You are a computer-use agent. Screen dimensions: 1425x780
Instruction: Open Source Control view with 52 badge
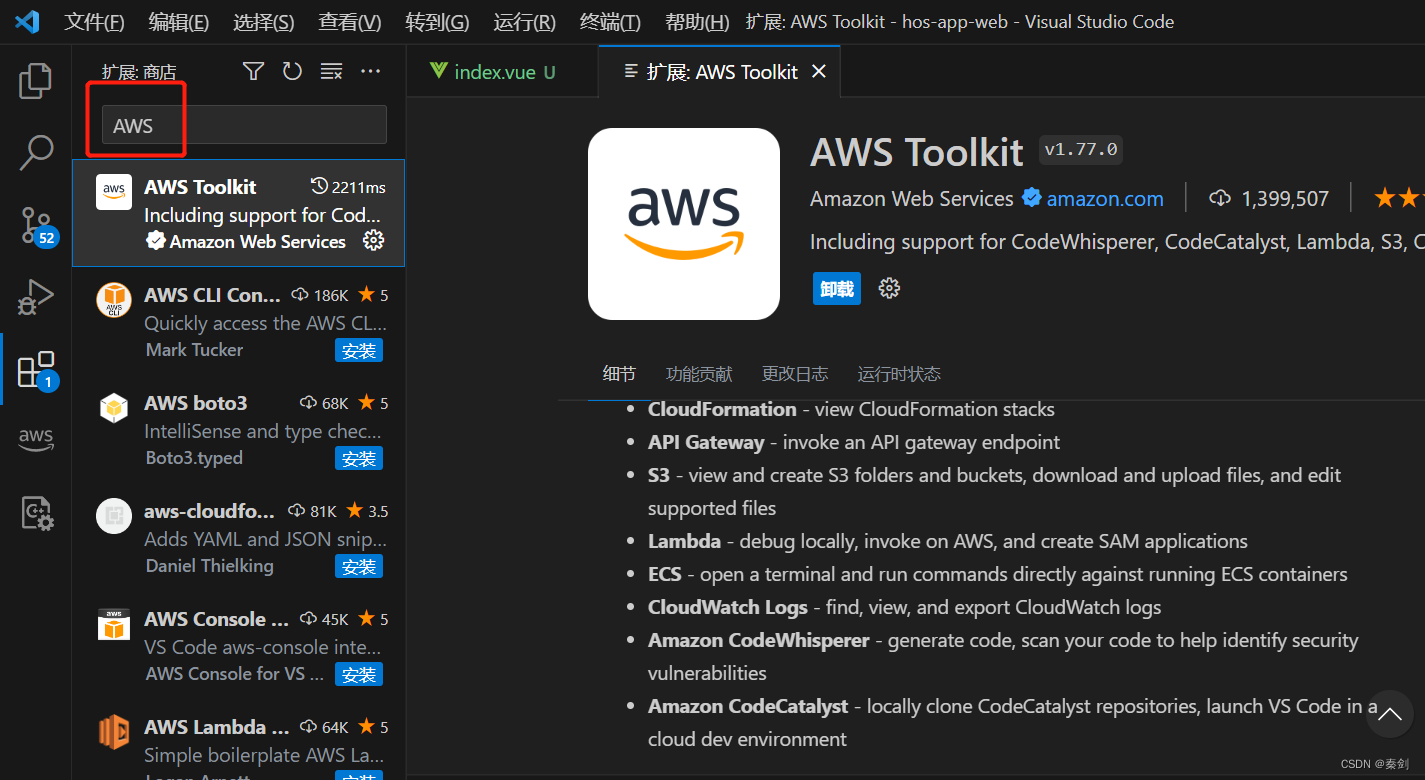38,225
